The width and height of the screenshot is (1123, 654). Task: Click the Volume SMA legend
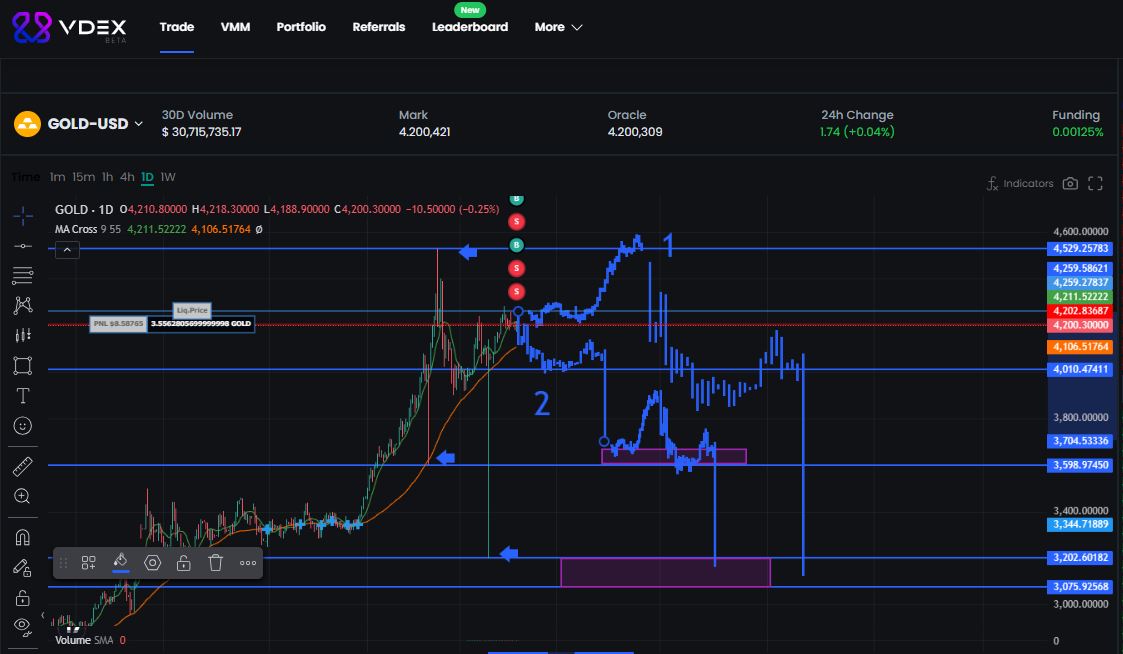pyautogui.click(x=84, y=640)
